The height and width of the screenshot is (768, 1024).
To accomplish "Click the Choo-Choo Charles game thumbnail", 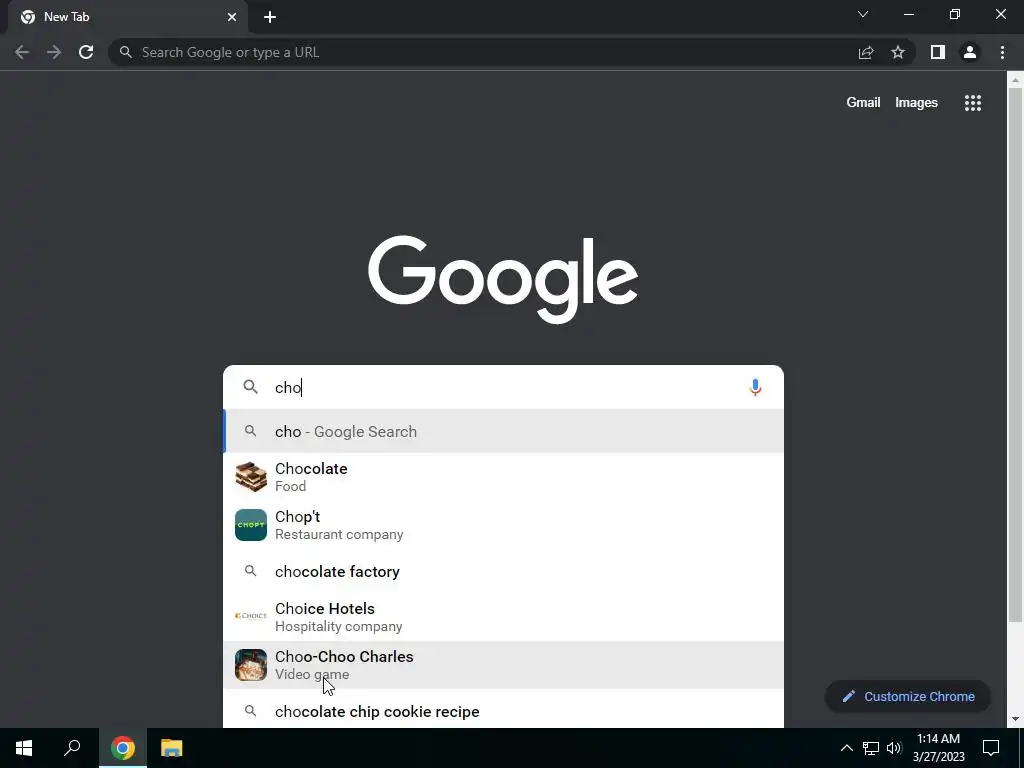I will tap(251, 665).
